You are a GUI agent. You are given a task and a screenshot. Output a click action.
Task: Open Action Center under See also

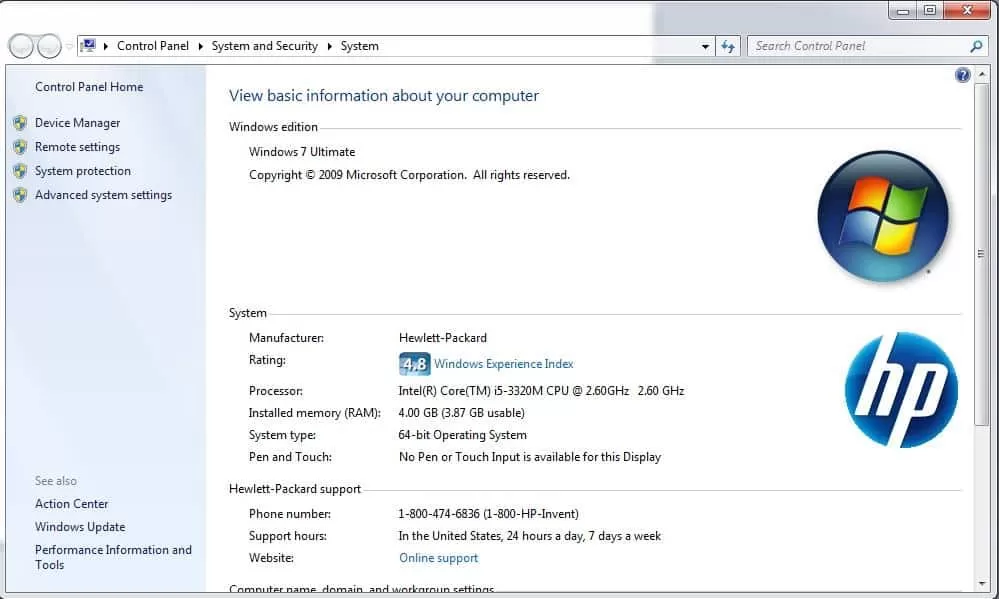click(x=71, y=504)
